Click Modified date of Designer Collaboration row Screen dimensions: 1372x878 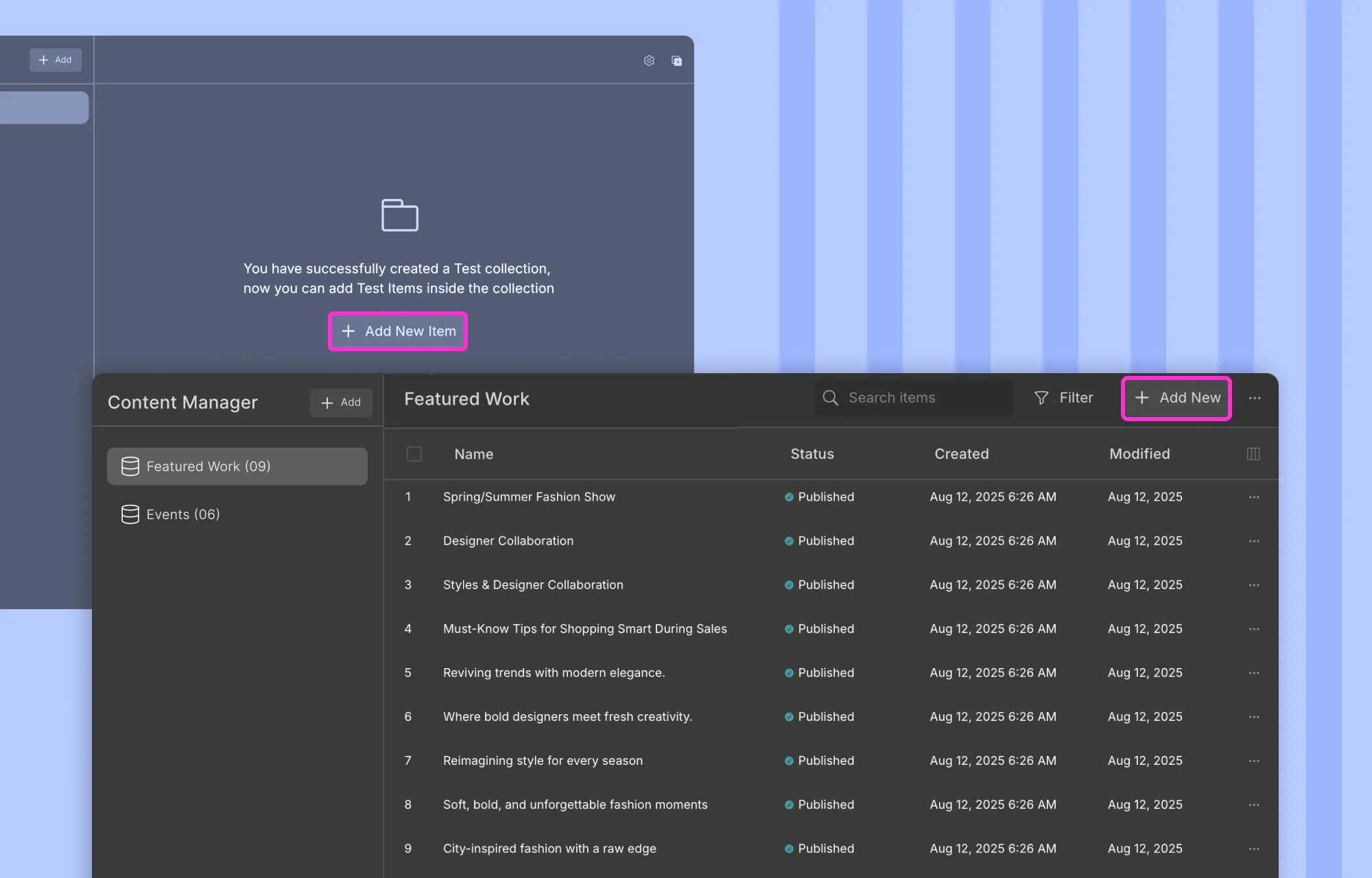(x=1145, y=541)
